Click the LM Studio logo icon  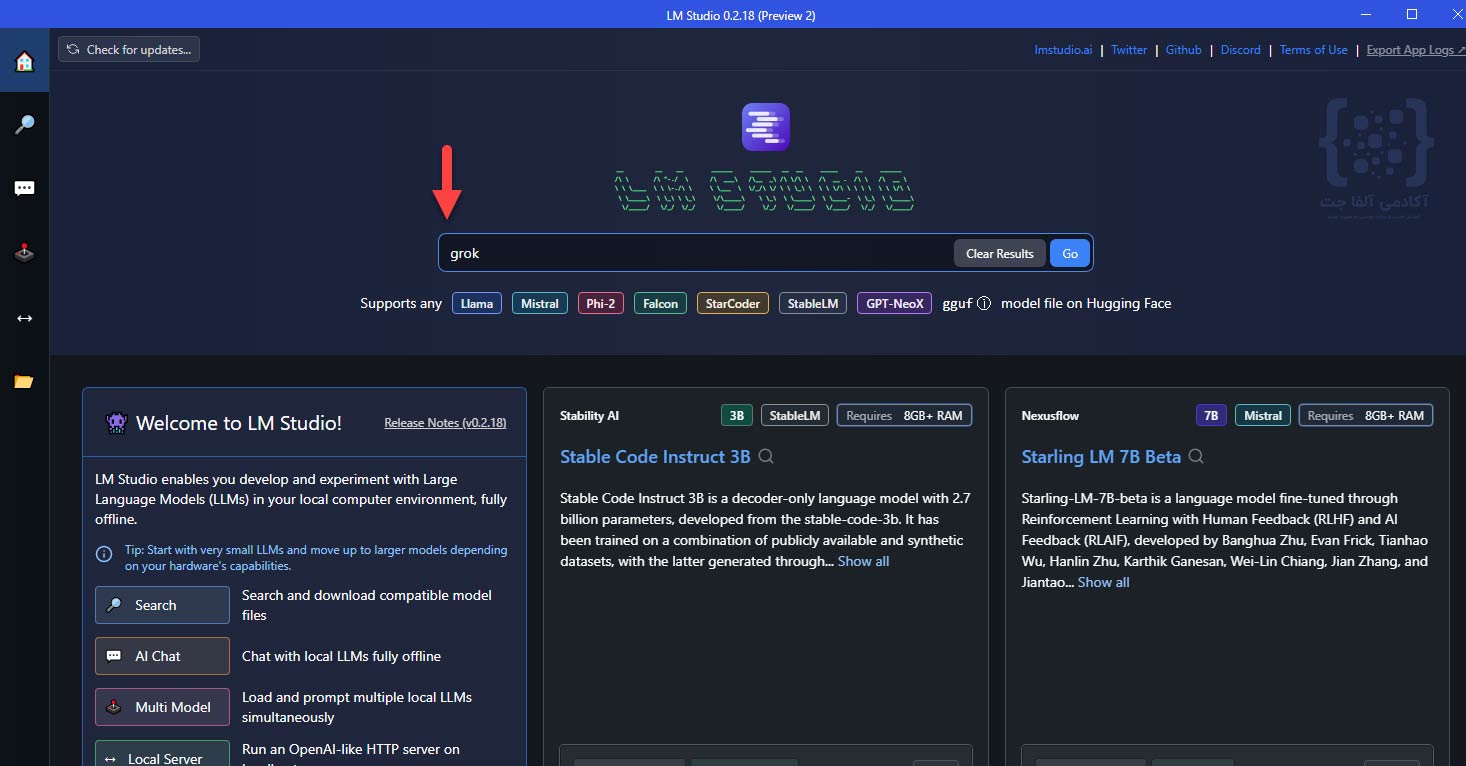[766, 127]
